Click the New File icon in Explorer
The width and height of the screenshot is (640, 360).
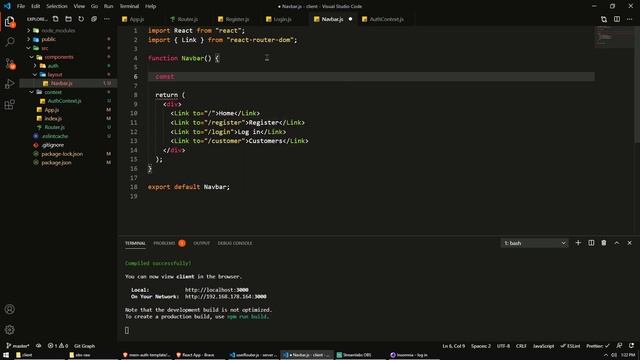pyautogui.click(x=56, y=19)
